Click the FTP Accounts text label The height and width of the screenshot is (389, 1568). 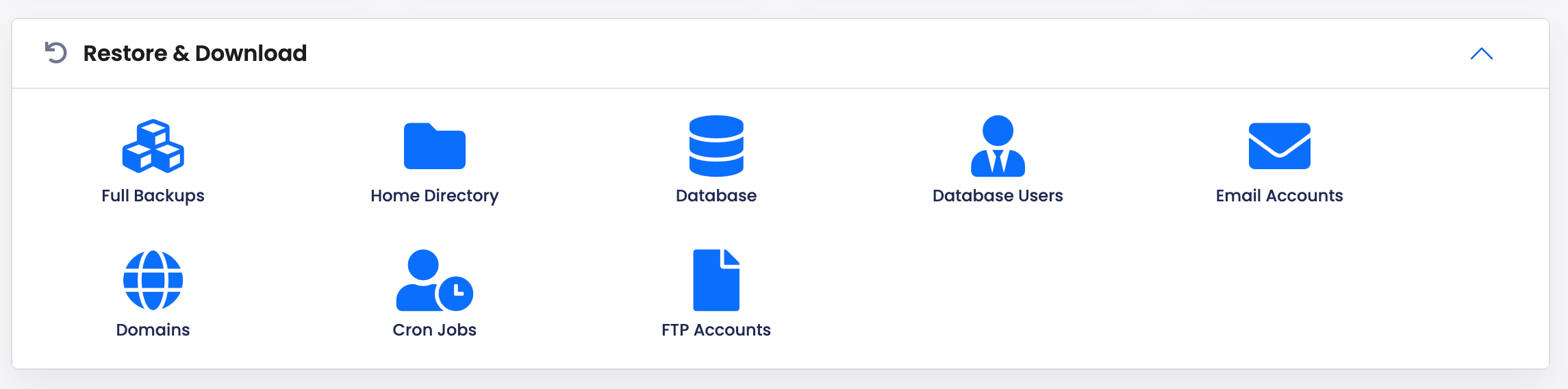[x=716, y=330]
